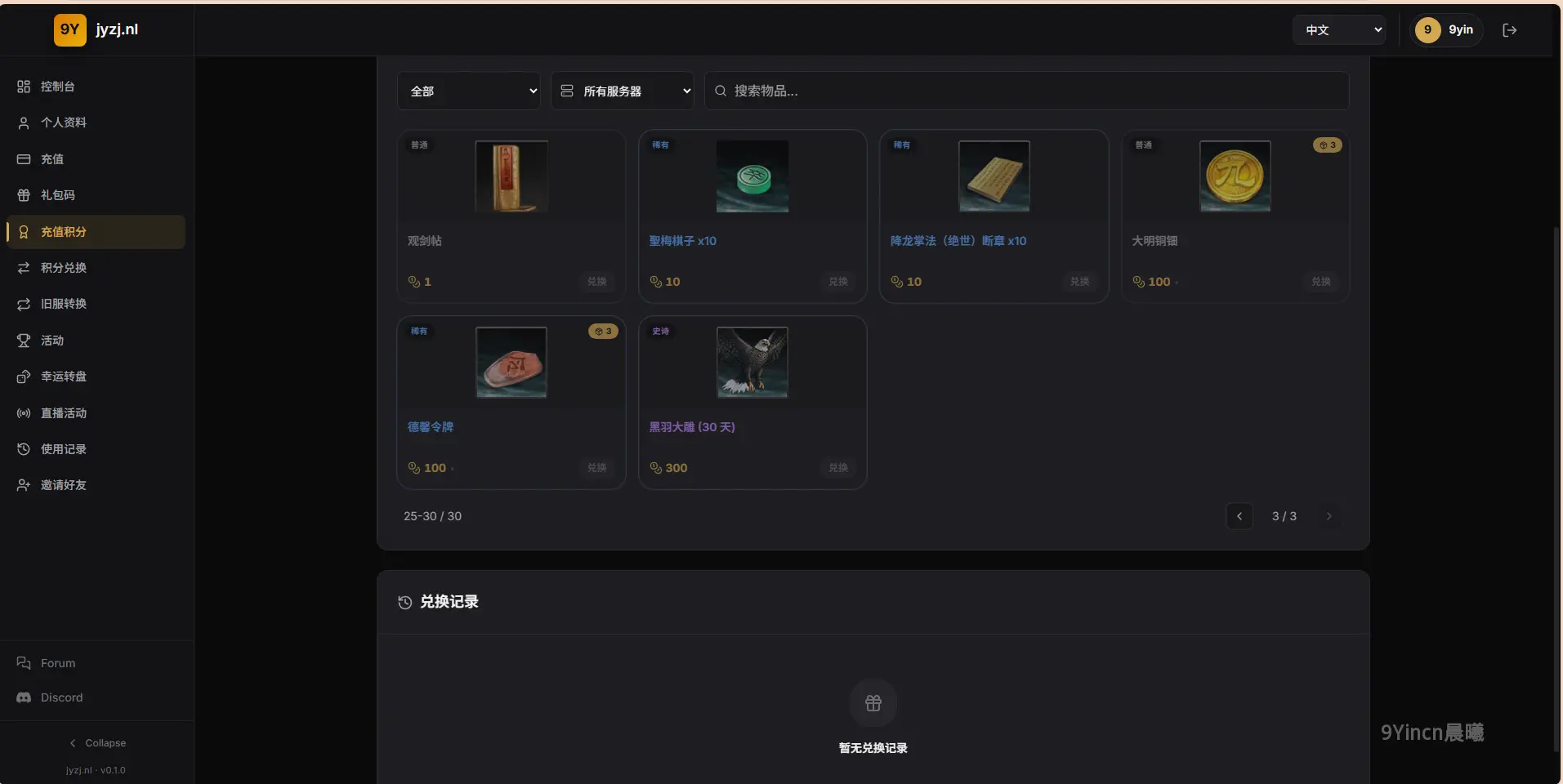This screenshot has width=1563, height=784.
Task: Expand the 所有服务器 server dropdown
Action: (623, 91)
